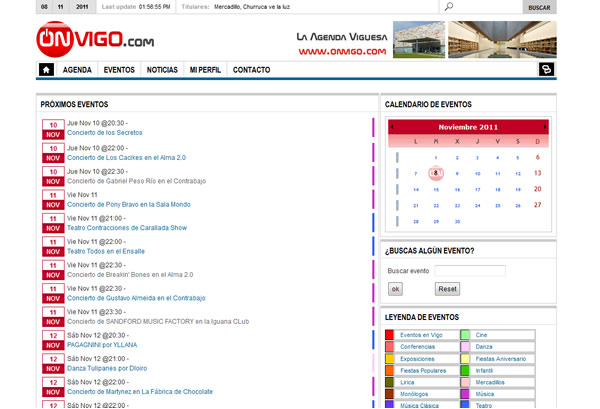Click the library interior banner photo
Screen dimensions: 600x409
coord(502,39)
